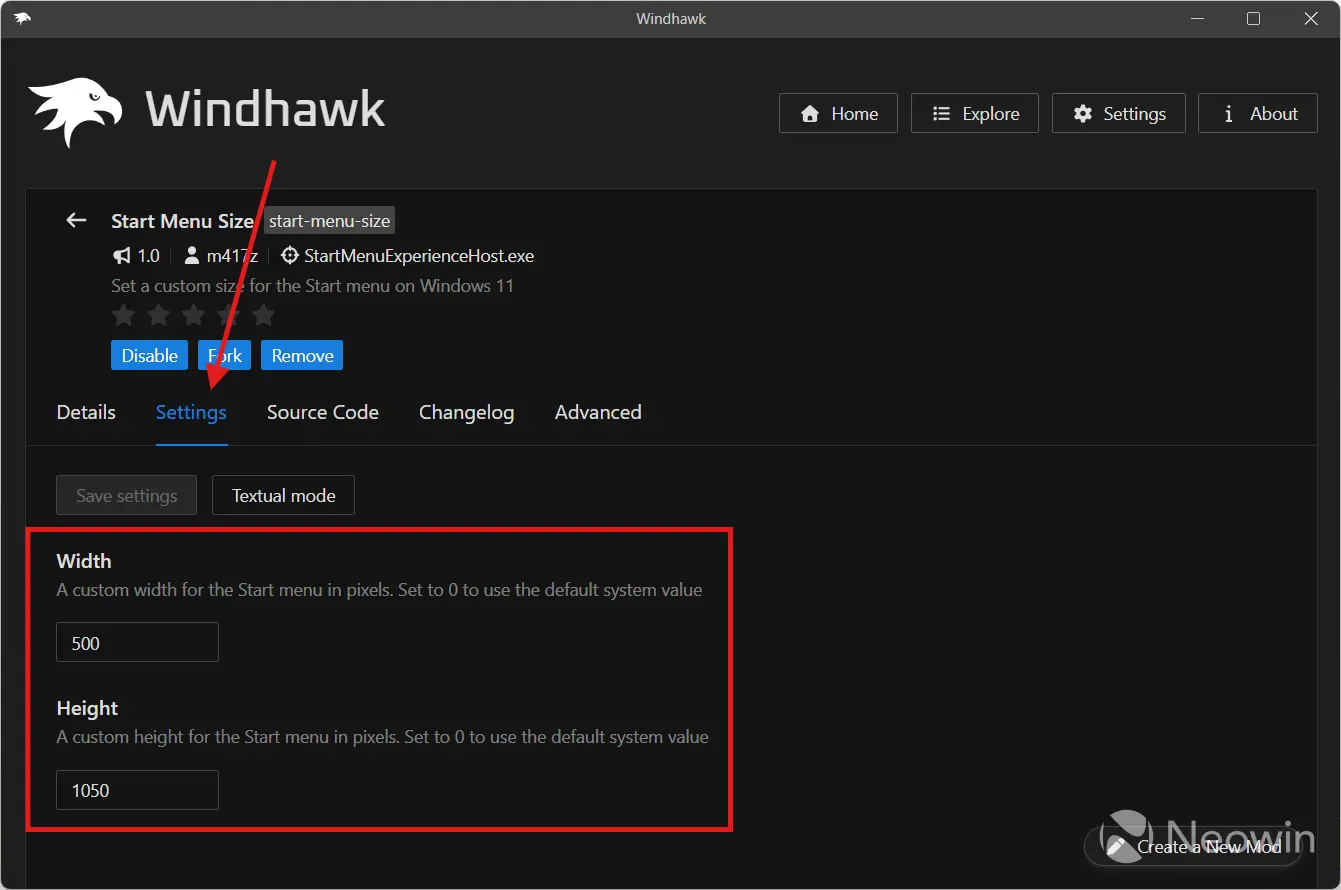Rate the mod five stars
Screen dimensions: 1341x890
coord(263,315)
